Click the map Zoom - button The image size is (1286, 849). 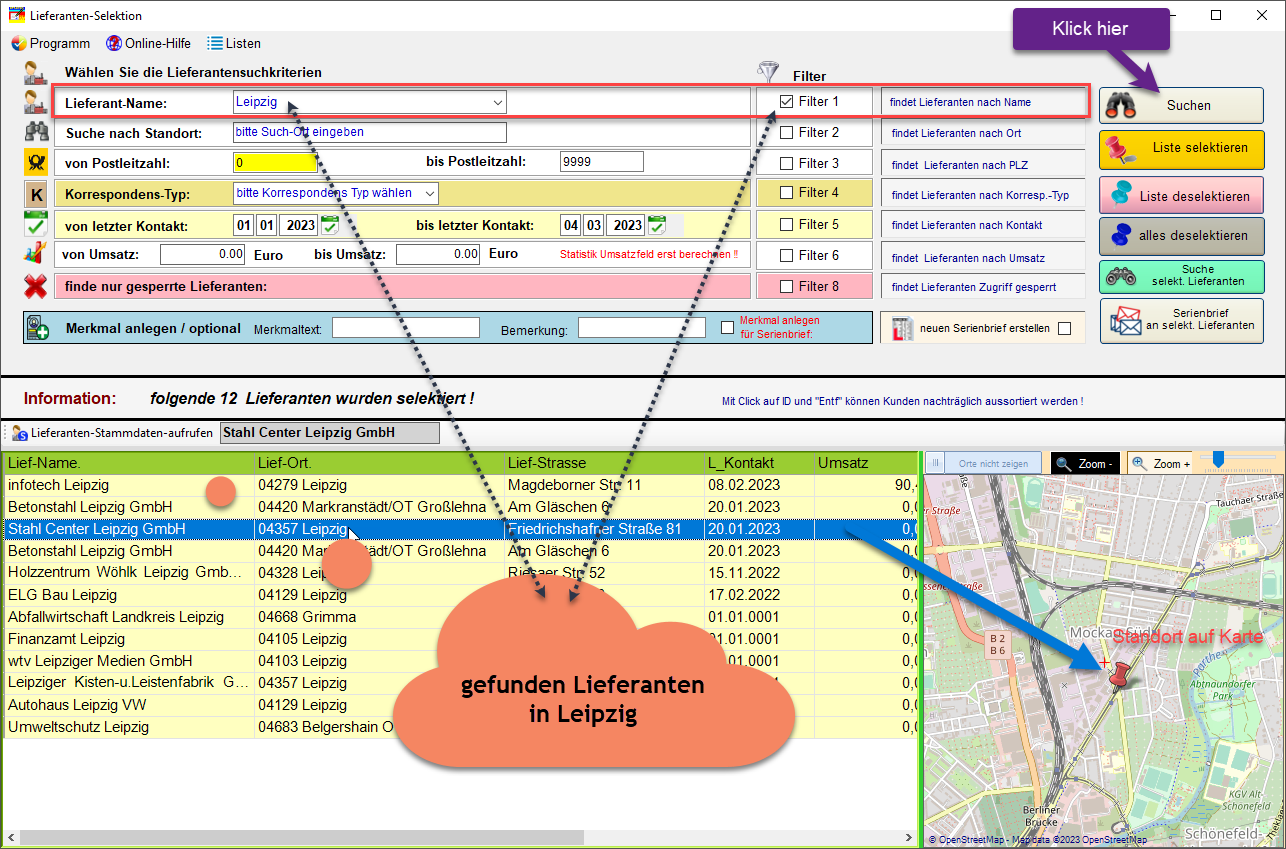1084,464
